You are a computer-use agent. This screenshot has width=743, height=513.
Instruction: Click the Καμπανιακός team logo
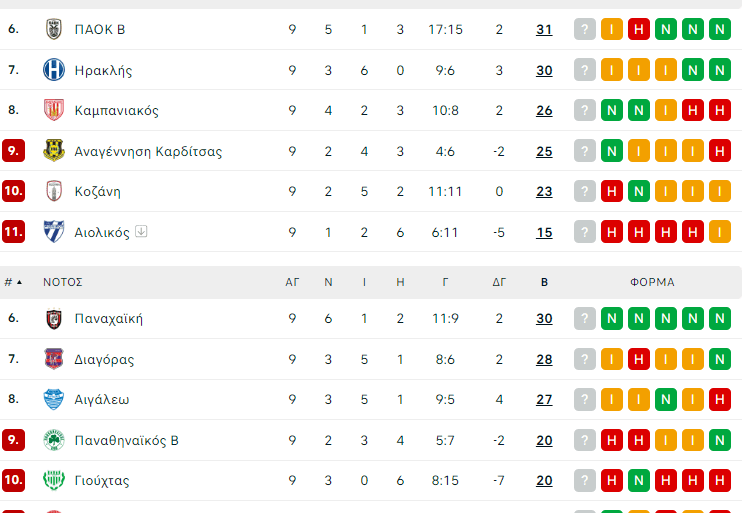click(54, 110)
